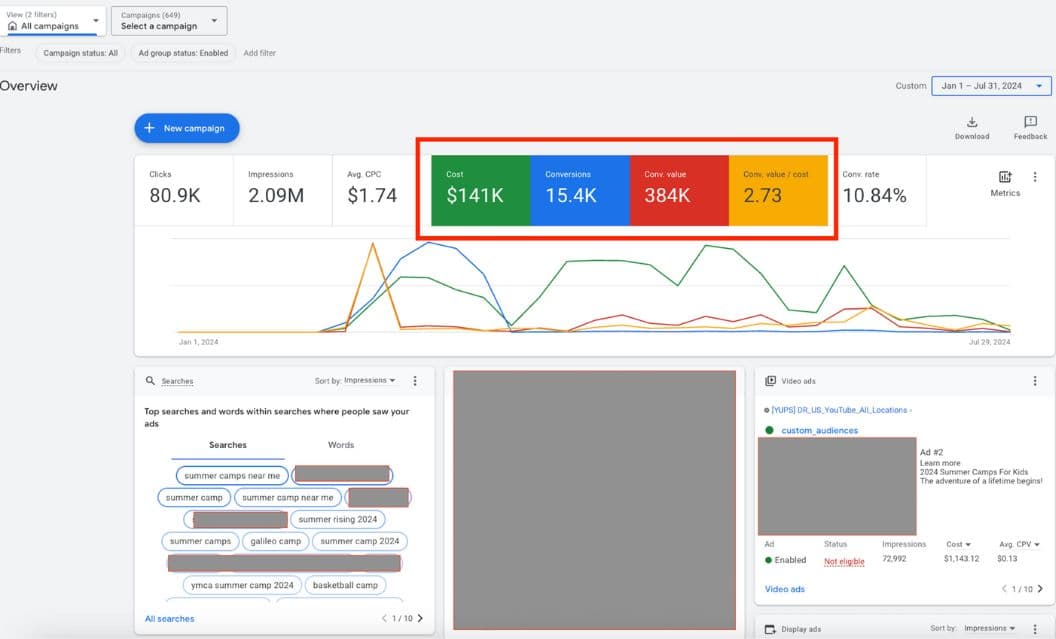Open the Searches card three-dot menu
Image resolution: width=1056 pixels, height=639 pixels.
(416, 381)
